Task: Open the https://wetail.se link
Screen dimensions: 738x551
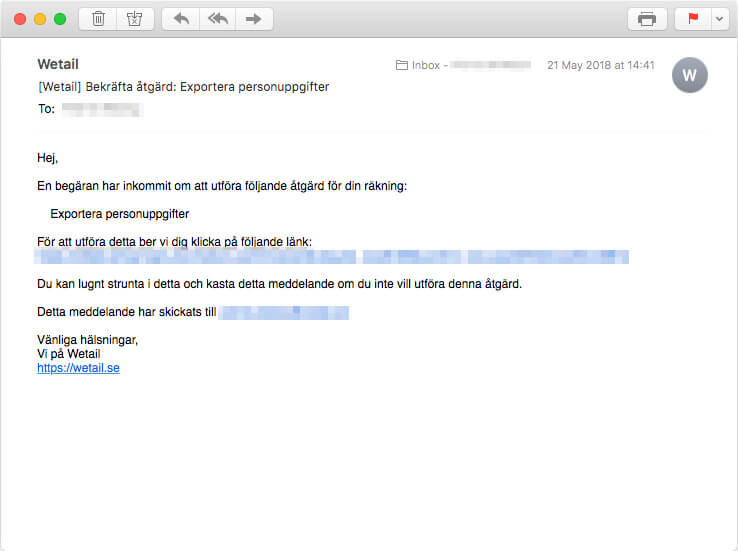Action: coord(78,368)
